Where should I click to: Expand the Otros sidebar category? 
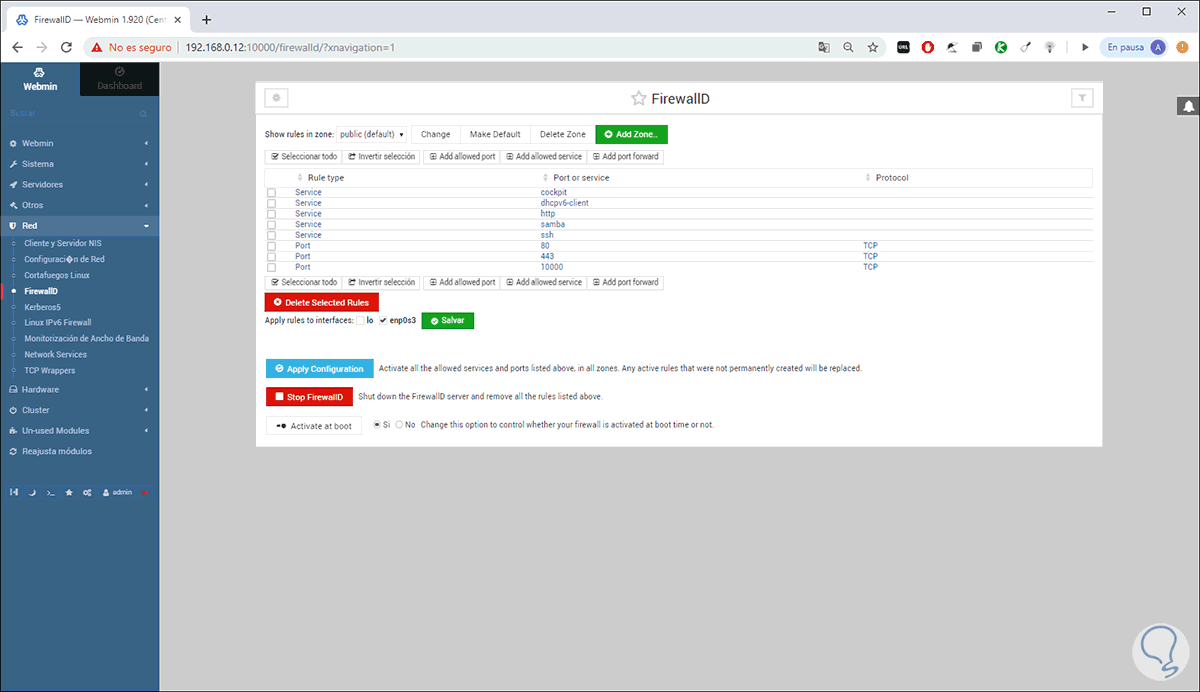pyautogui.click(x=79, y=205)
